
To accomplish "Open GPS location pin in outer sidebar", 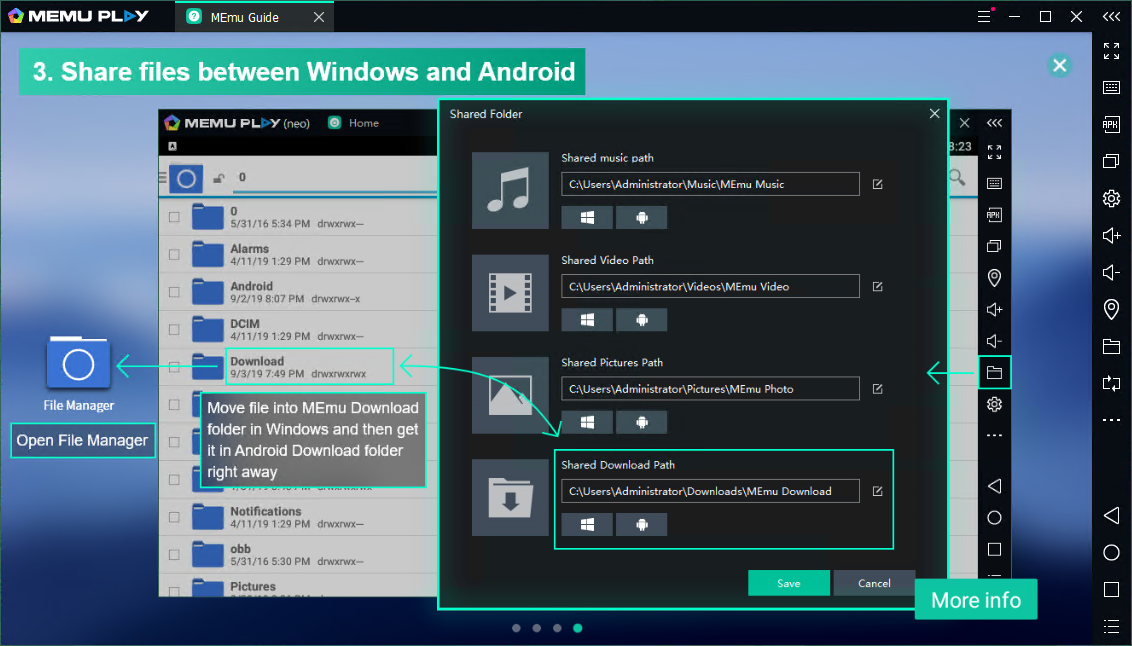I will 1111,310.
